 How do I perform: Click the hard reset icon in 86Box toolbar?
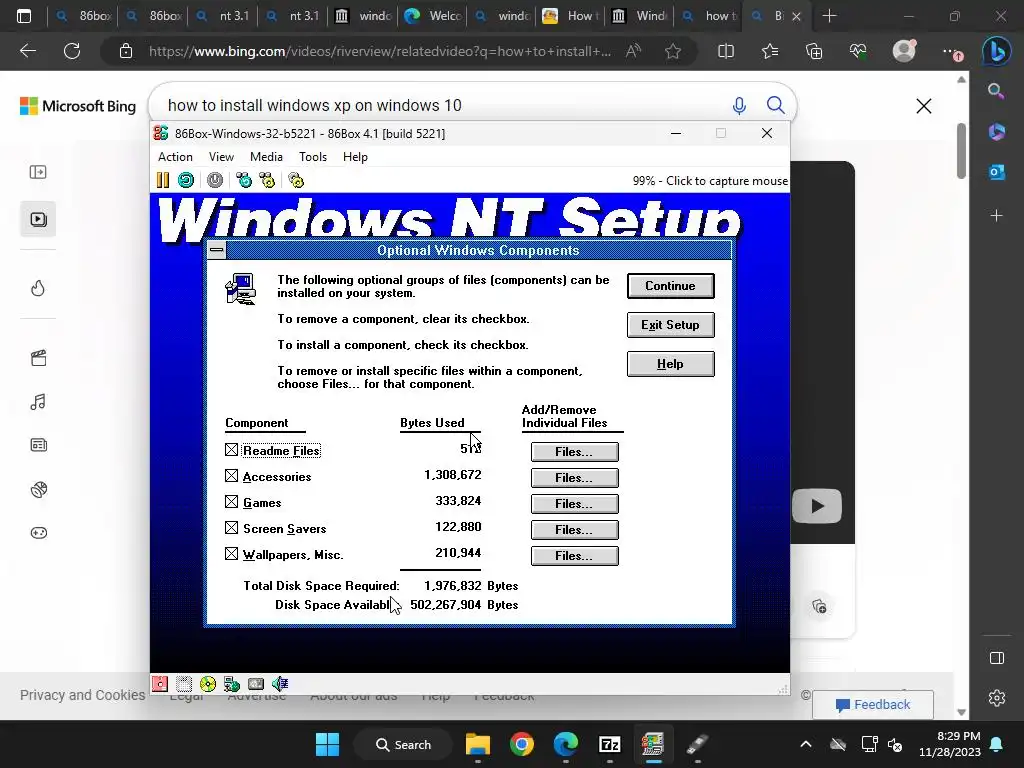pyautogui.click(x=186, y=180)
